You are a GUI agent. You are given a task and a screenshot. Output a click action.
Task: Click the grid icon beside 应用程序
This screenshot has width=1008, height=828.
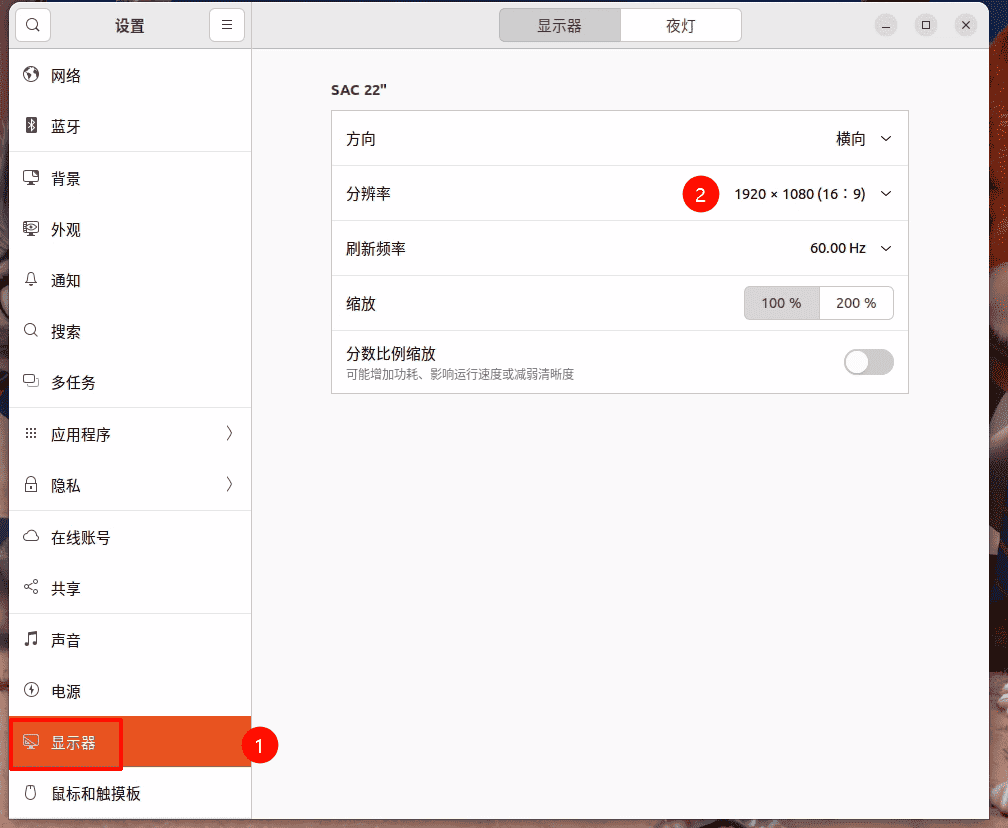(x=31, y=433)
